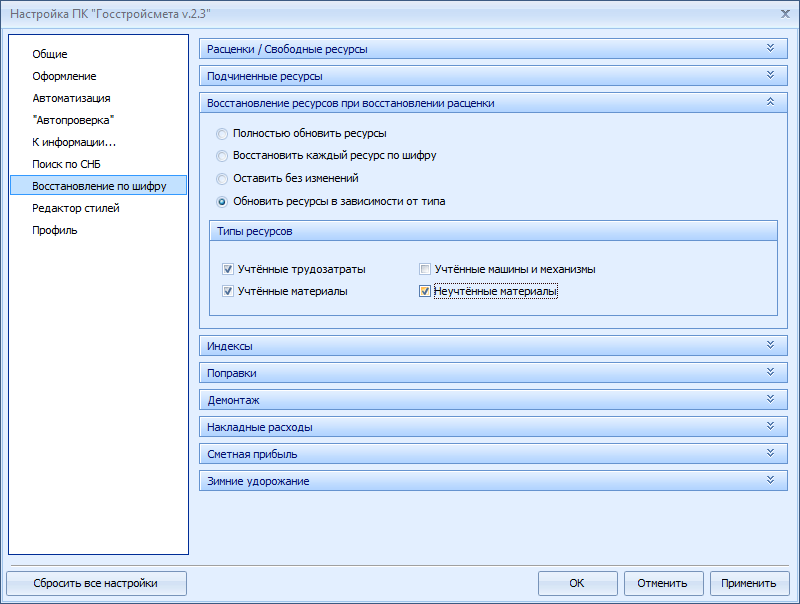This screenshot has height=604, width=800.
Task: Choose "Оставить без изменений" radio button
Action: [x=221, y=179]
